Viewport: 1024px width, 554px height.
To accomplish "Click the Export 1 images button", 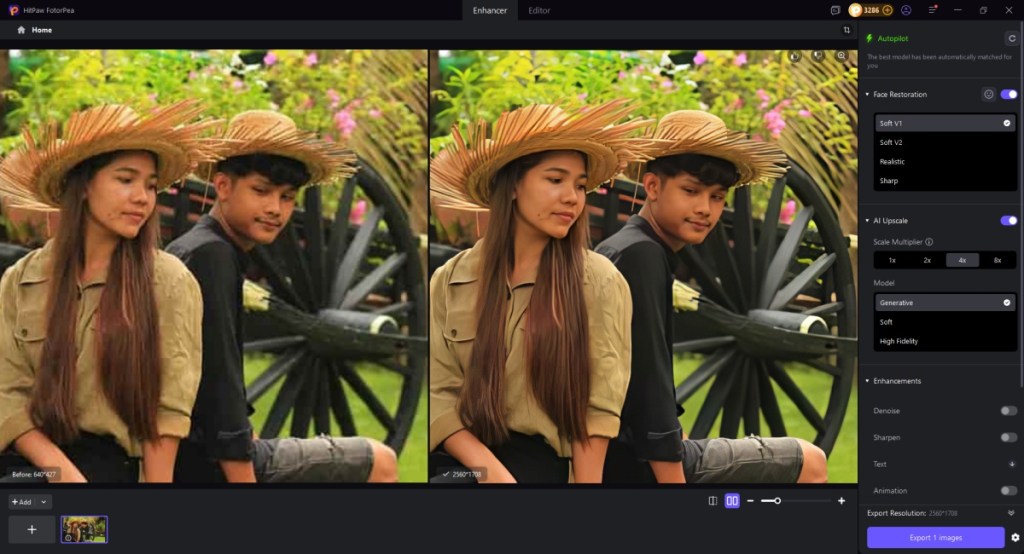I will click(935, 538).
